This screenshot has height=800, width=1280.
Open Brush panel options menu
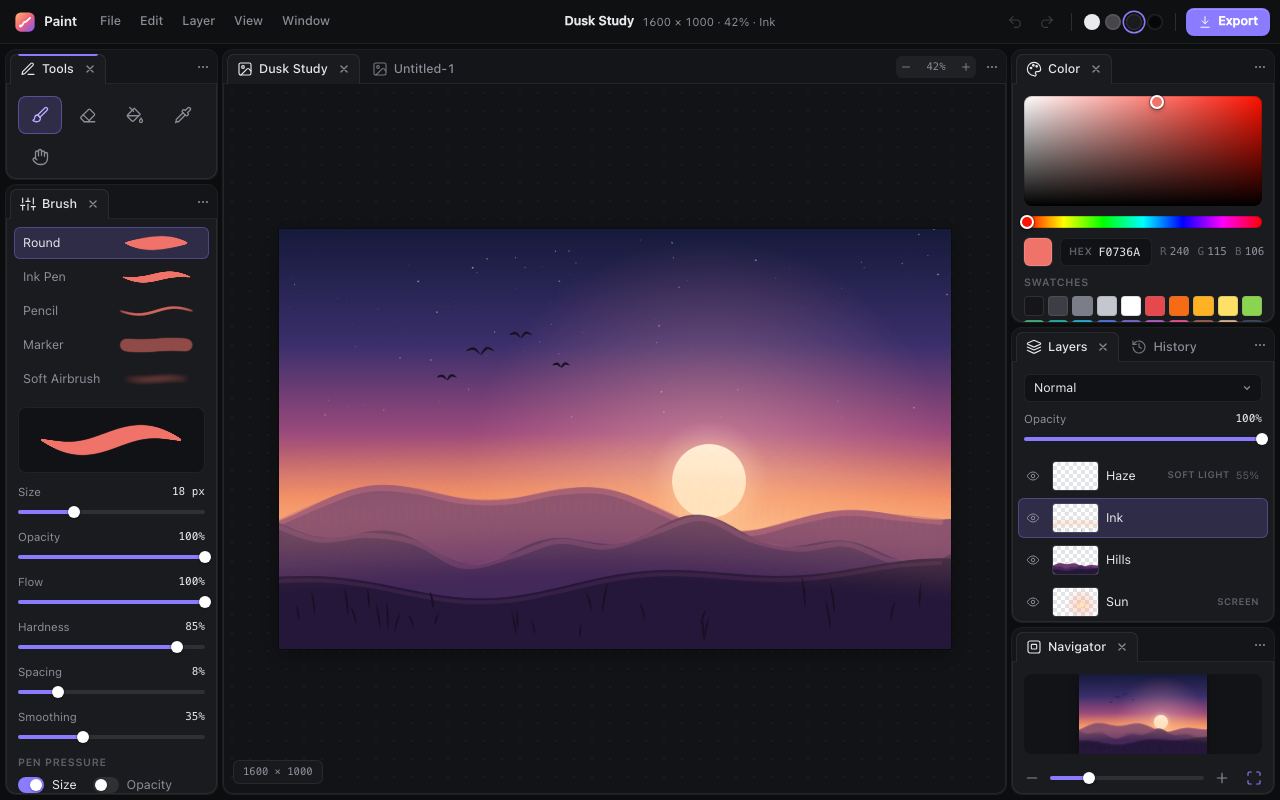(x=203, y=202)
